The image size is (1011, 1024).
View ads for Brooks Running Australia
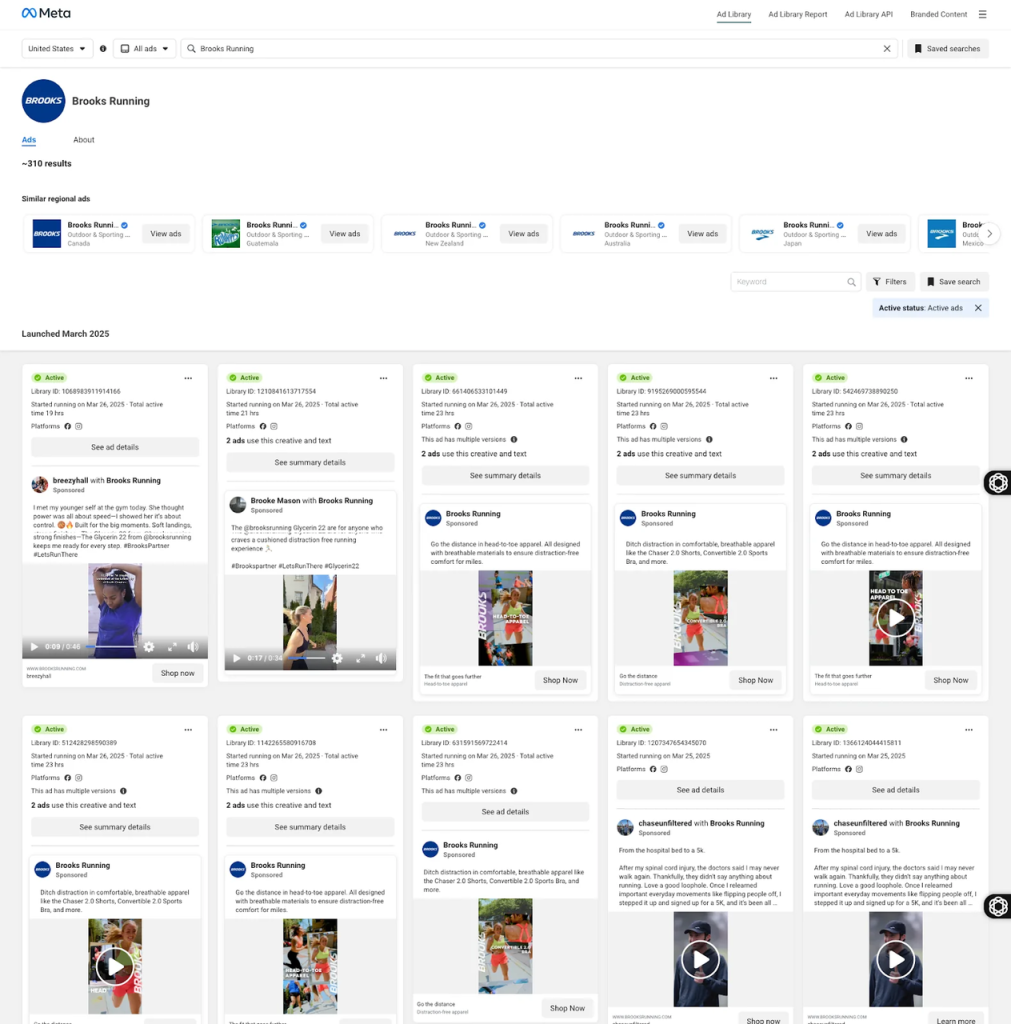pyautogui.click(x=703, y=234)
